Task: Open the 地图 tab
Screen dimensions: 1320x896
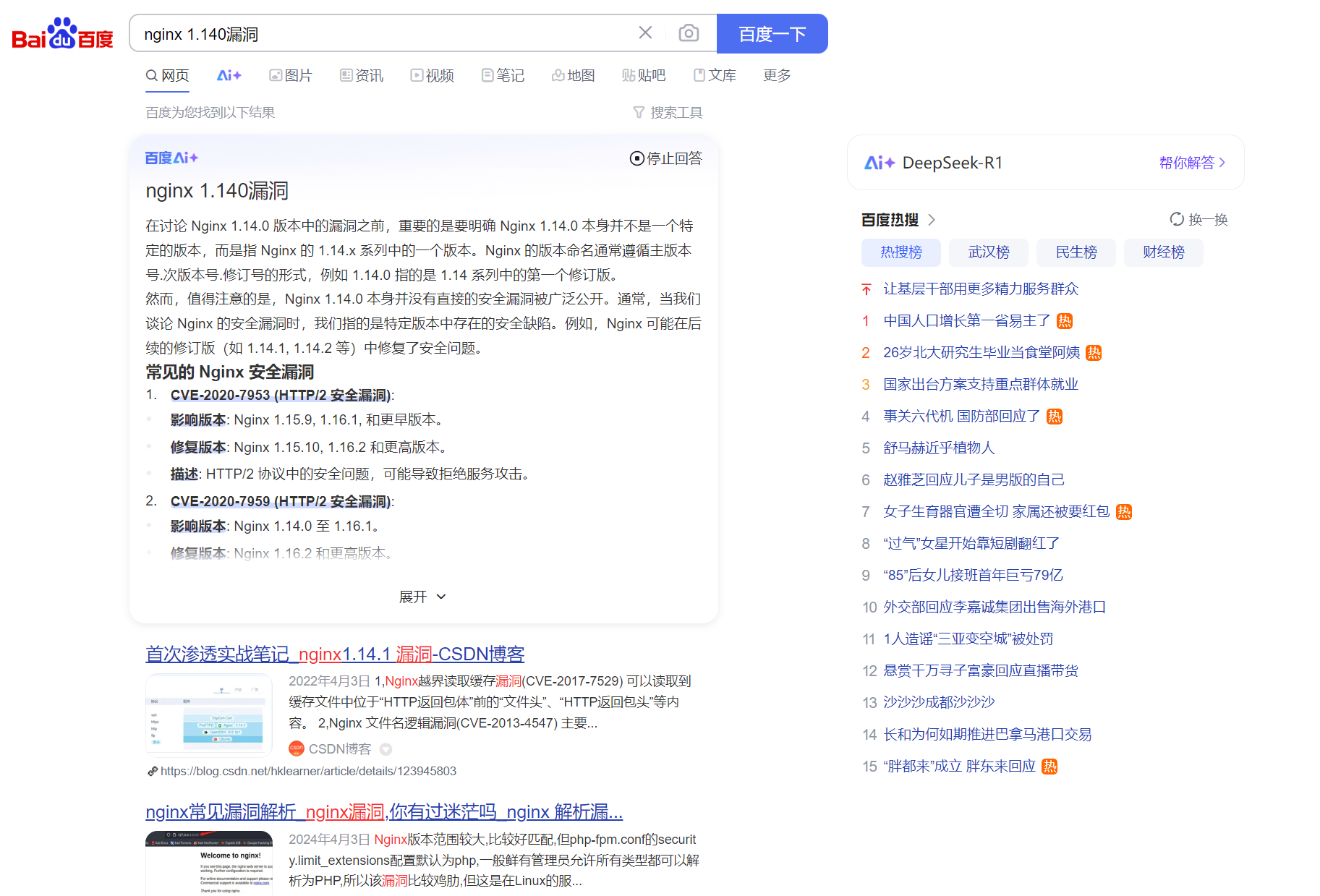Action: tap(573, 75)
